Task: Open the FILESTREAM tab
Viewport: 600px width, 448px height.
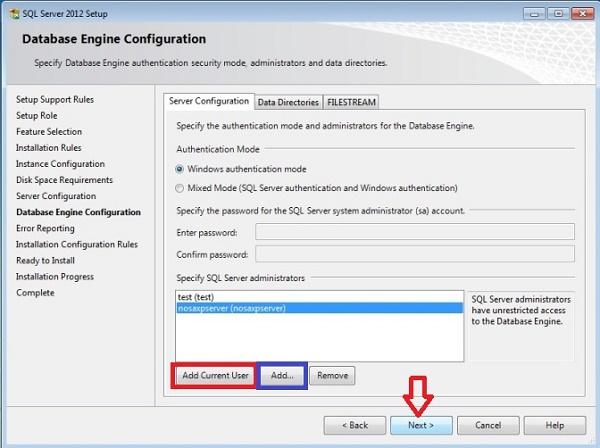Action: [351, 102]
